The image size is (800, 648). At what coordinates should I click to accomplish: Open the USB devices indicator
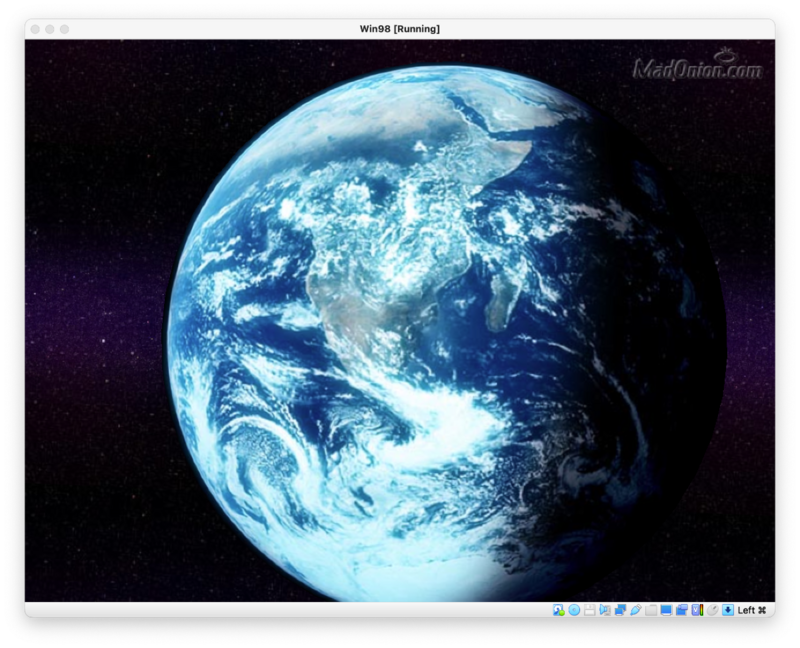(x=636, y=610)
